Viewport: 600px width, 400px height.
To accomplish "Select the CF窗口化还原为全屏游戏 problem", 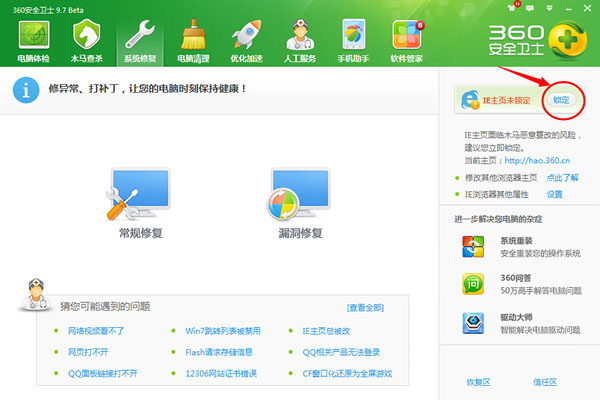I will pyautogui.click(x=347, y=374).
